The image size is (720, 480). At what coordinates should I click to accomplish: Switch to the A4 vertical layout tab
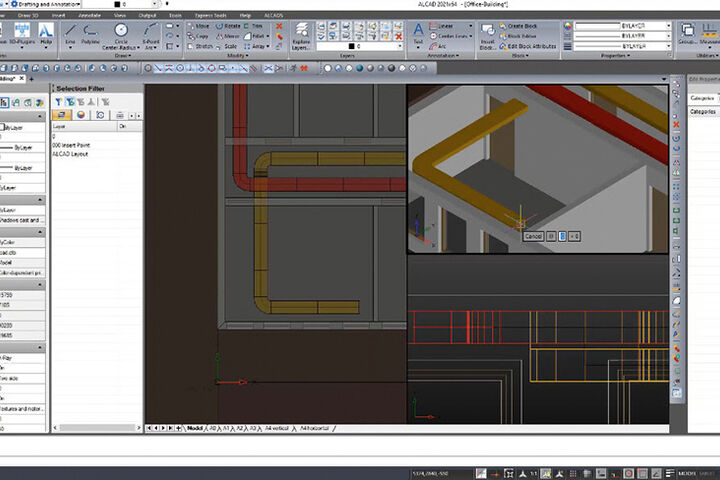coord(276,428)
